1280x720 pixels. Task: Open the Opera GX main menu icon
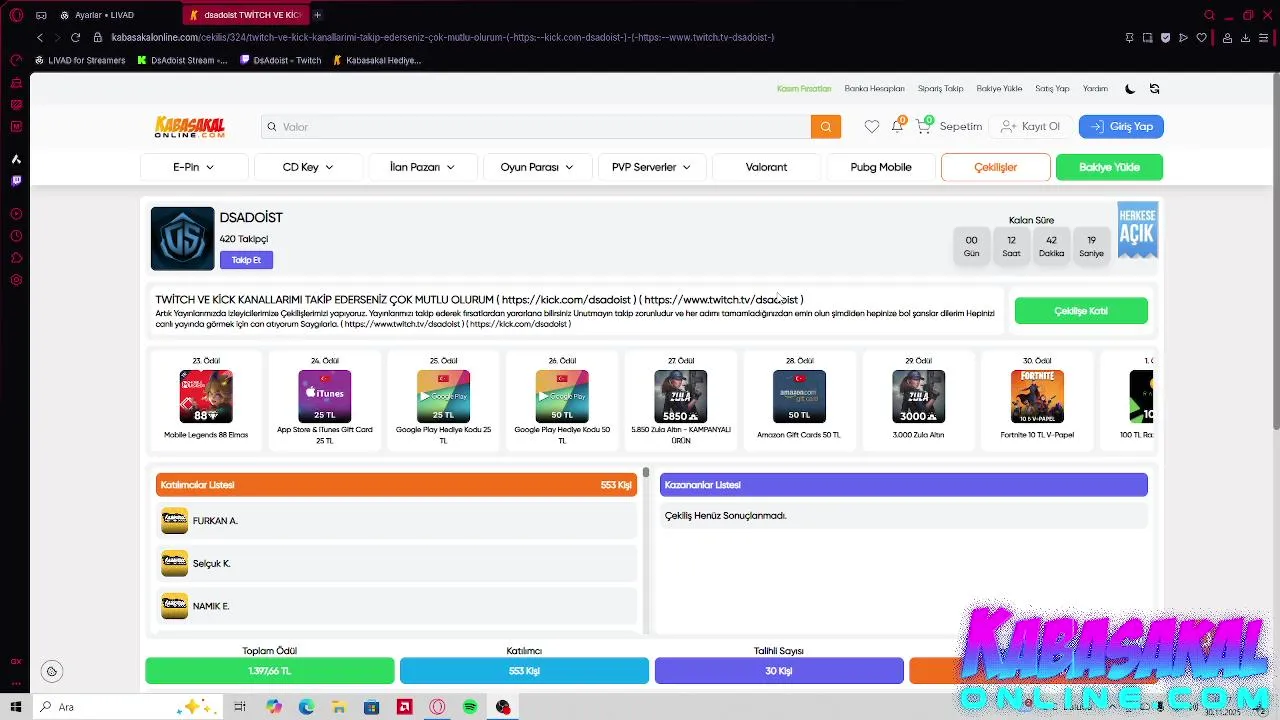point(16,15)
